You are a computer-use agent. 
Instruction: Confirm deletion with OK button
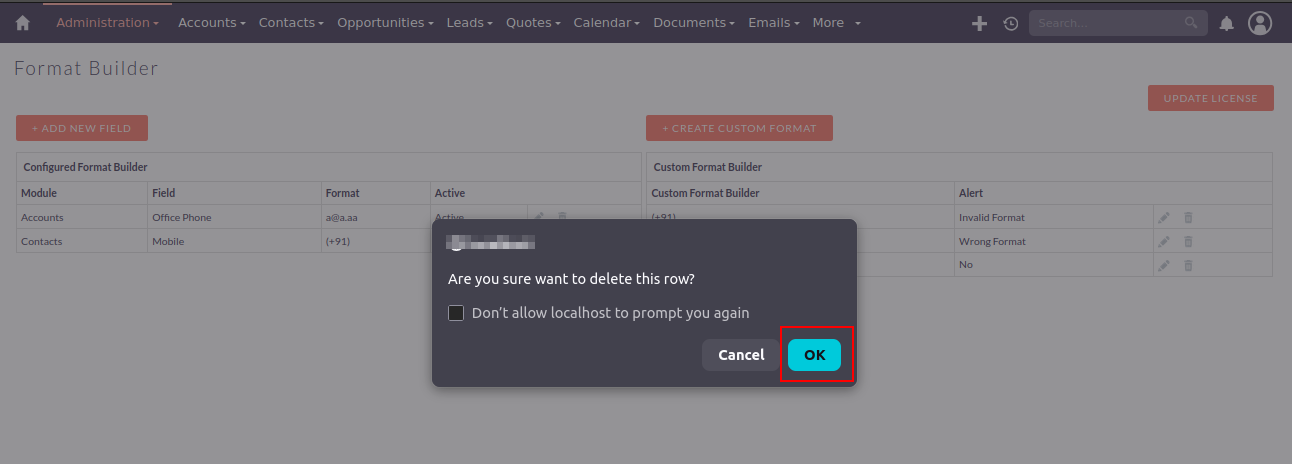814,355
